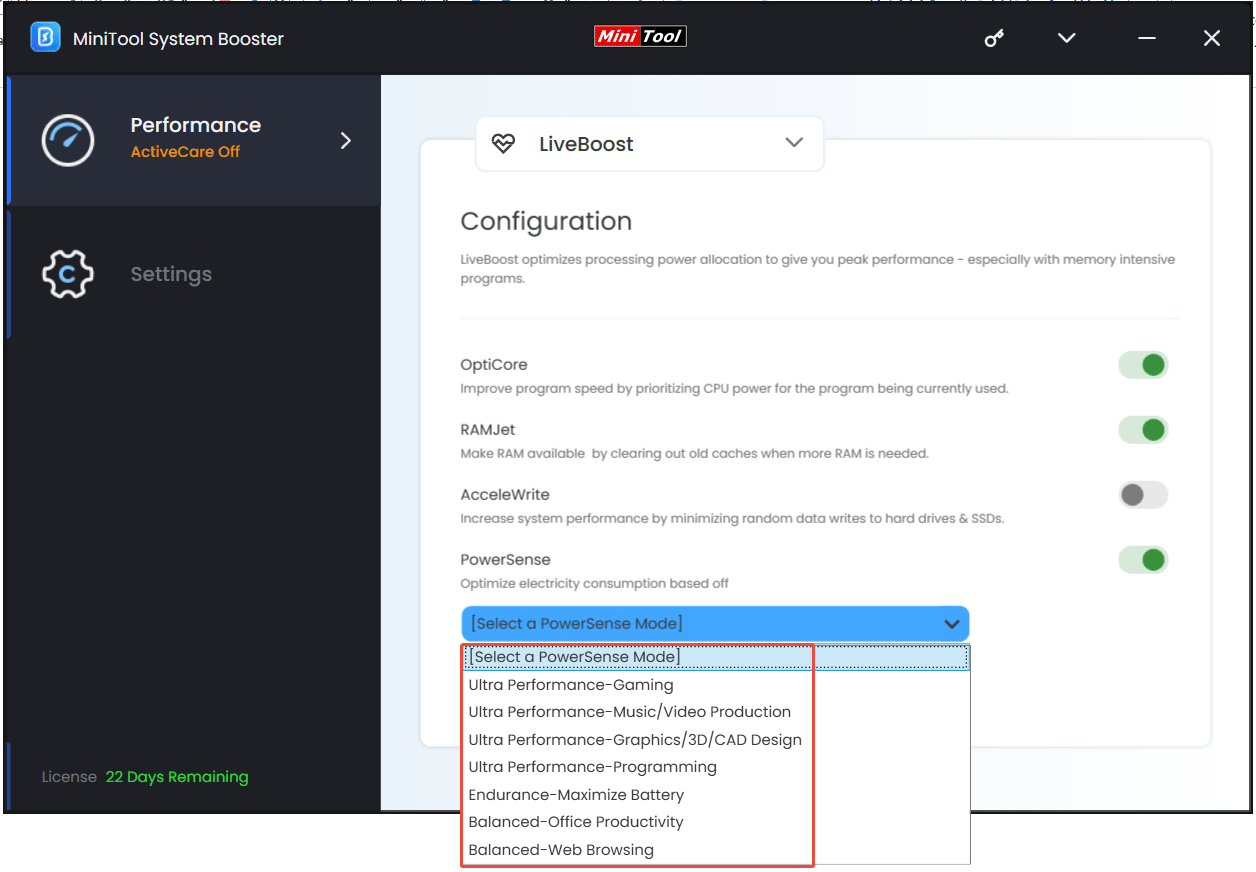Minimize the MiniTool System Booster window

tap(1147, 38)
